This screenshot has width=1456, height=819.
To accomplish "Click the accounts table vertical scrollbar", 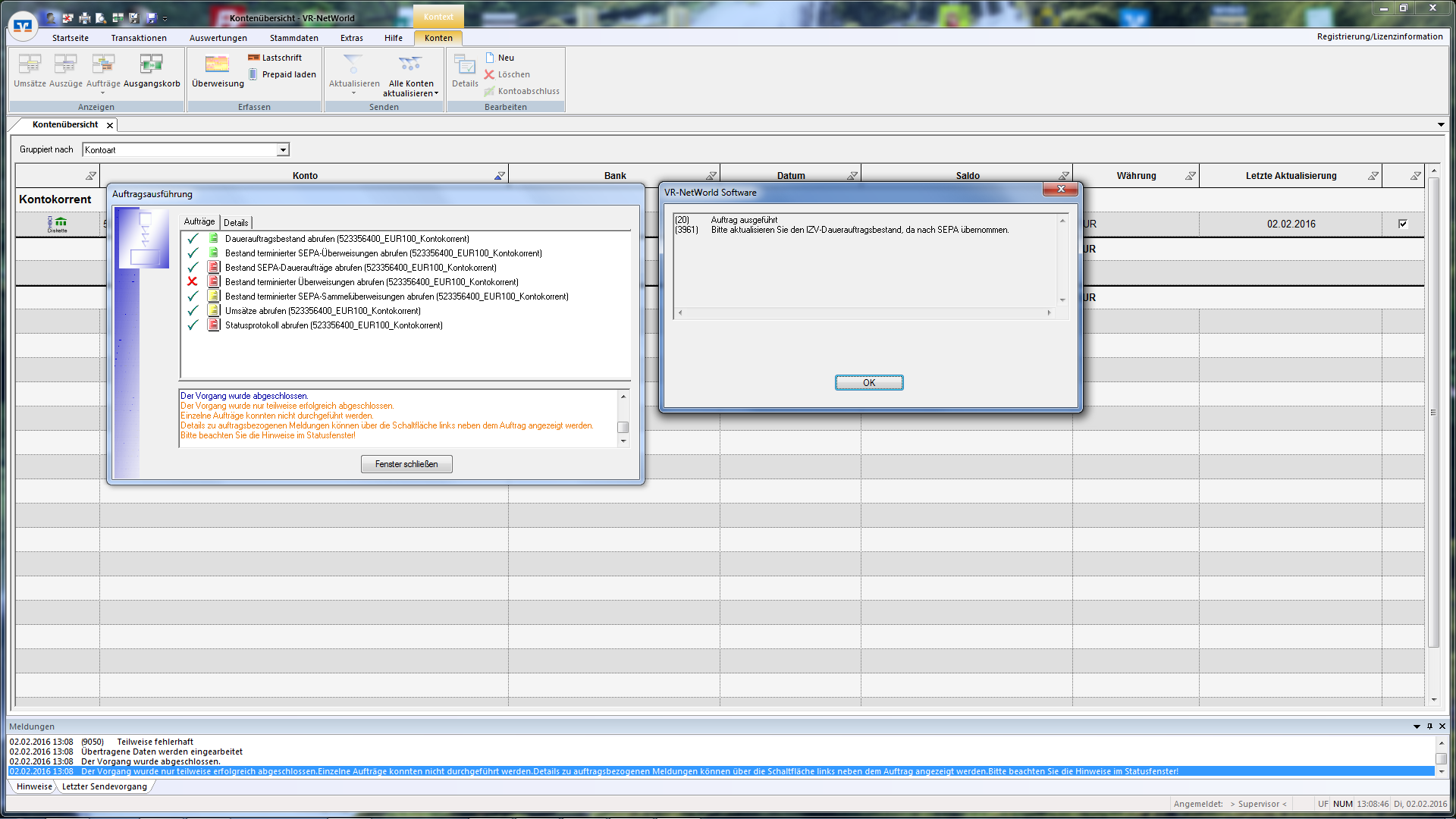I will click(1433, 436).
